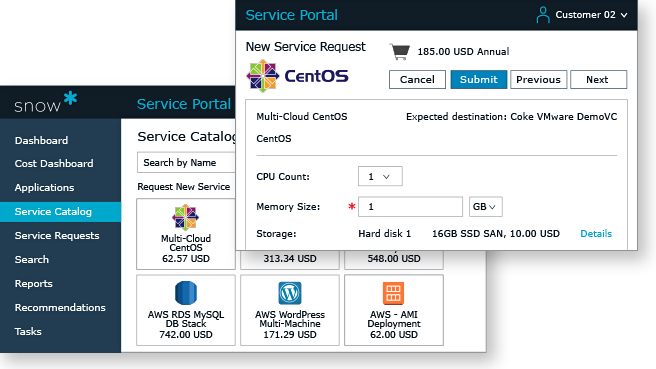Click the 62.00 USD price text
The height and width of the screenshot is (369, 656).
pyautogui.click(x=394, y=335)
